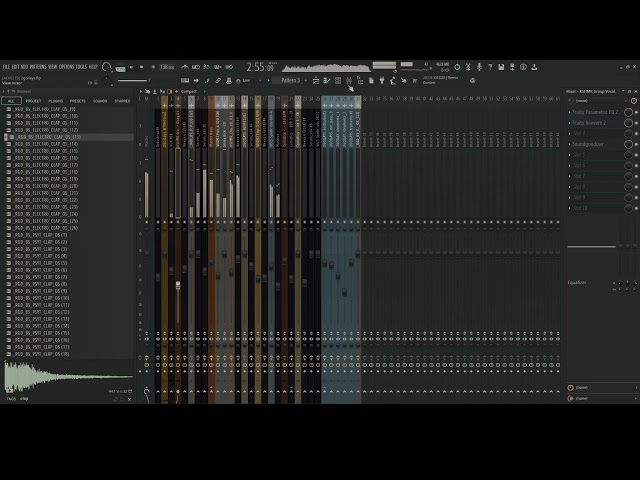Toggle Slot 6 enable LED
The height and width of the screenshot is (480, 640).
coord(636,165)
